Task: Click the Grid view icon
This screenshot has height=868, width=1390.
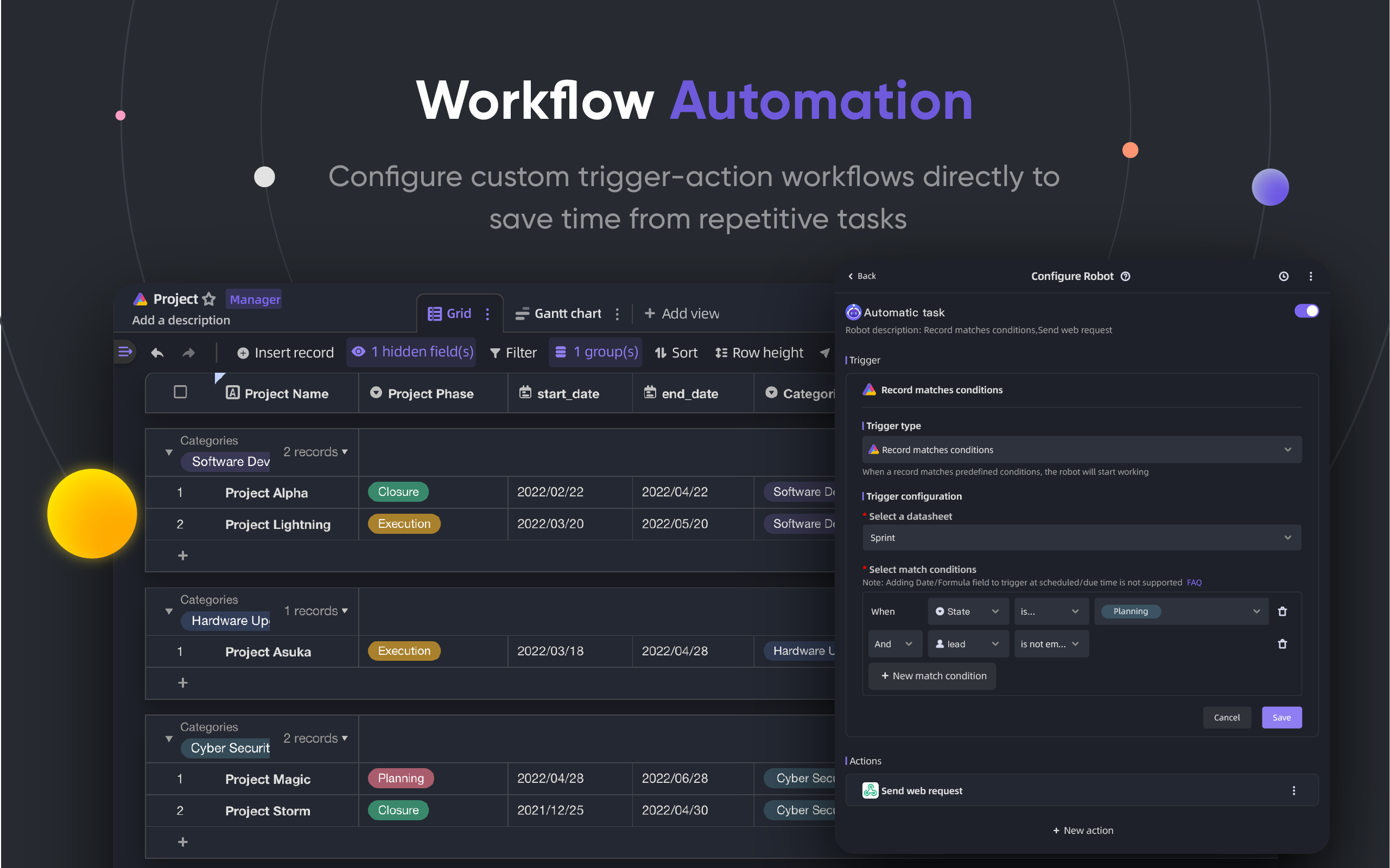Action: click(434, 313)
